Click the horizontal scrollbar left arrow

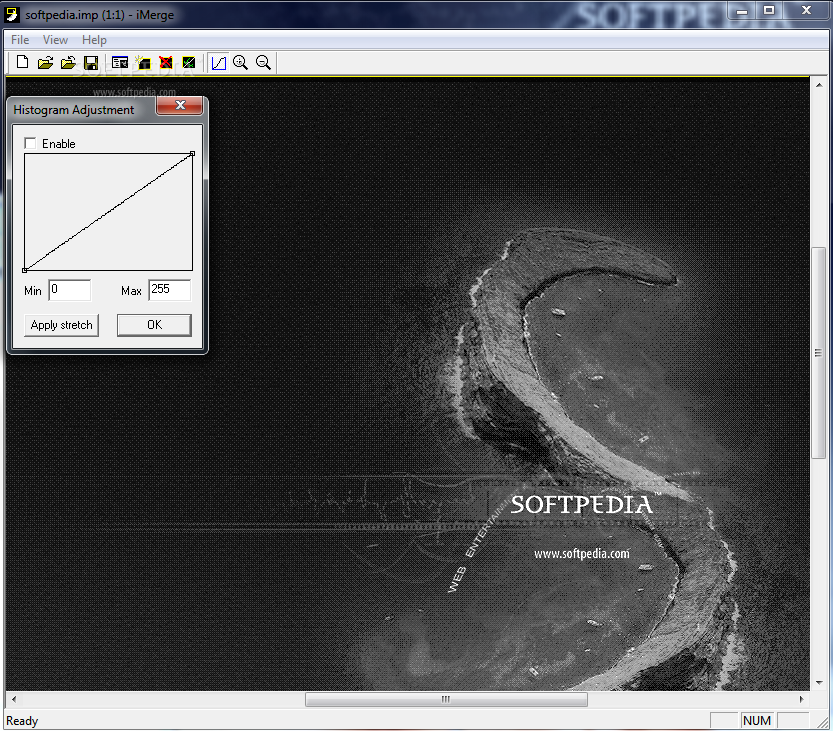tap(14, 699)
